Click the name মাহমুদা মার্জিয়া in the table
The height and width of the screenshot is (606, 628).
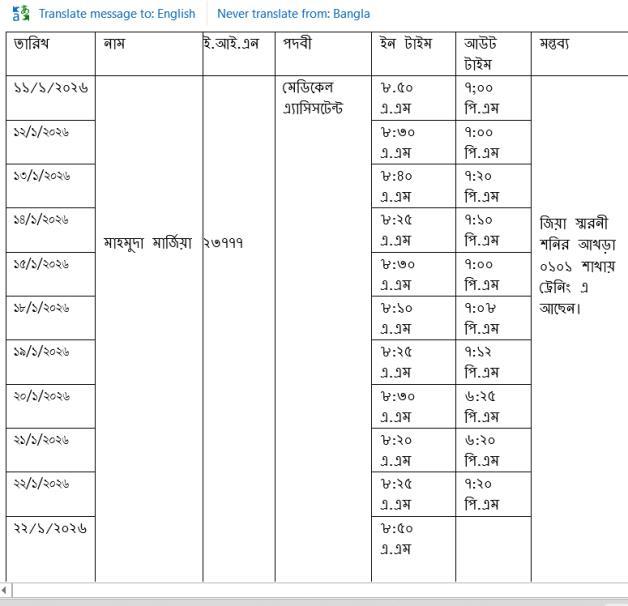147,243
